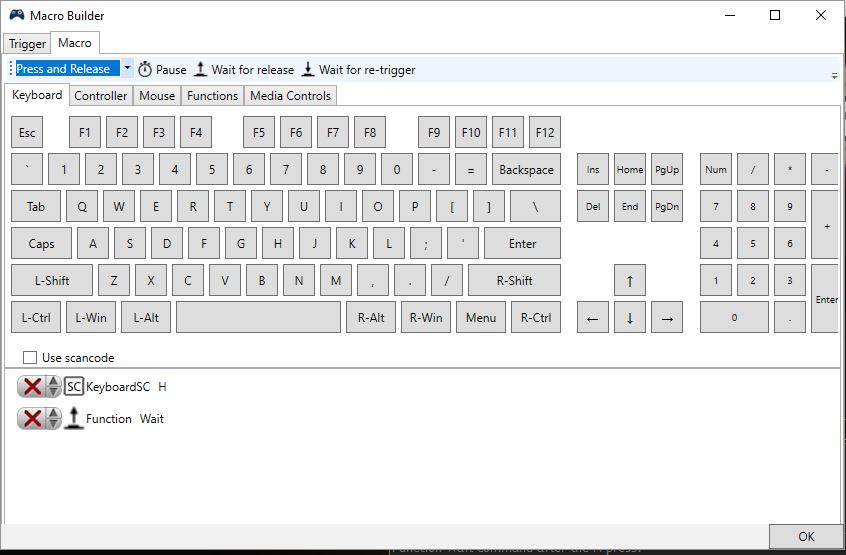Click the Pause stopwatch icon

145,70
